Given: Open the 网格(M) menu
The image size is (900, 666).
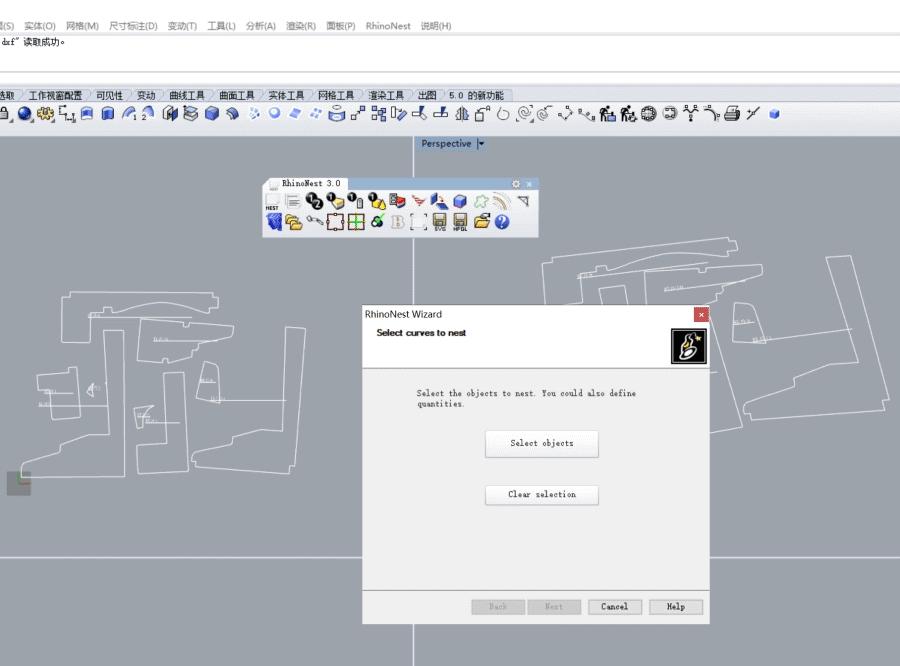Looking at the screenshot, I should (82, 26).
